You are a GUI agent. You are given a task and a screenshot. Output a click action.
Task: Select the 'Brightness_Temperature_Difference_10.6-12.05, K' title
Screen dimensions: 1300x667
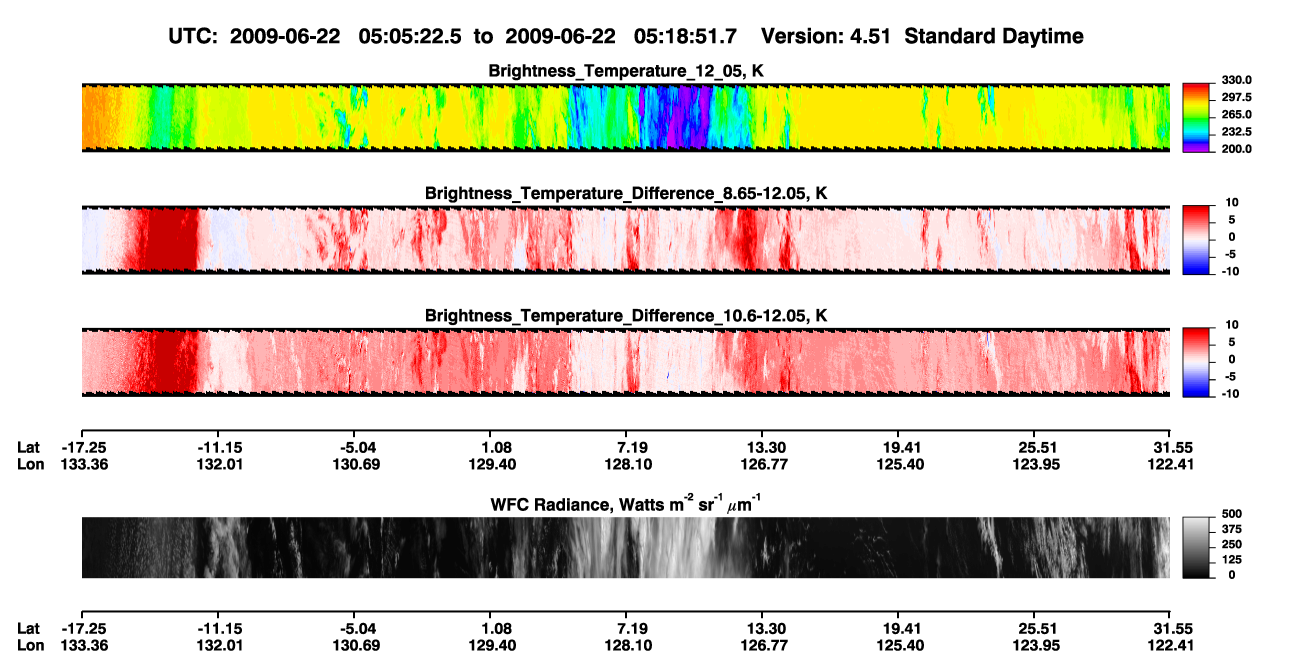[626, 316]
